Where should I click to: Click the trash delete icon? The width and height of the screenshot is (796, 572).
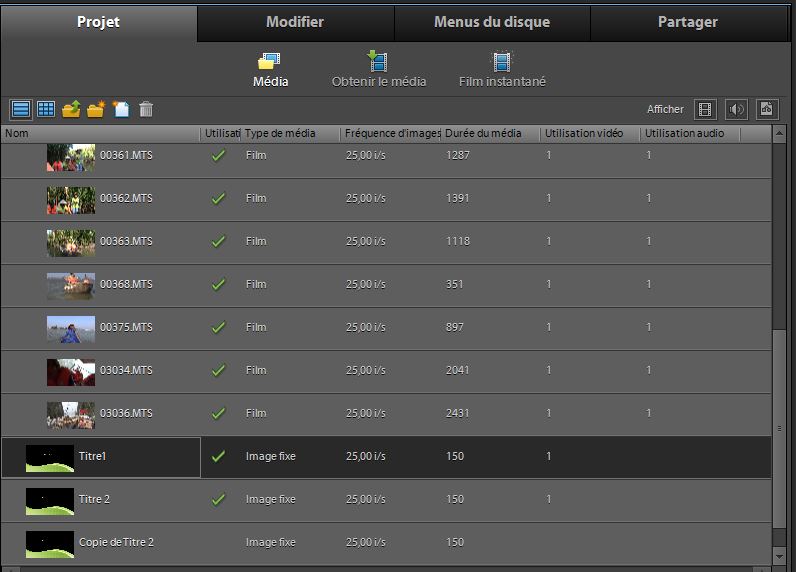click(146, 109)
